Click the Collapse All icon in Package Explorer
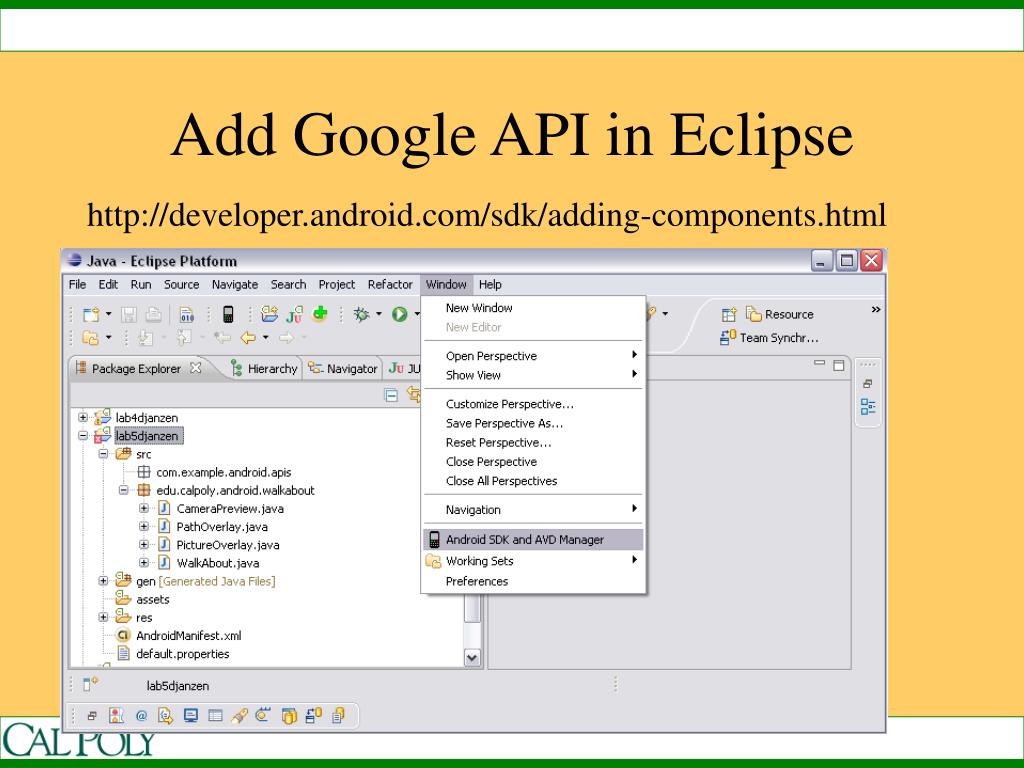Screen dimensions: 1024x768 pos(392,396)
